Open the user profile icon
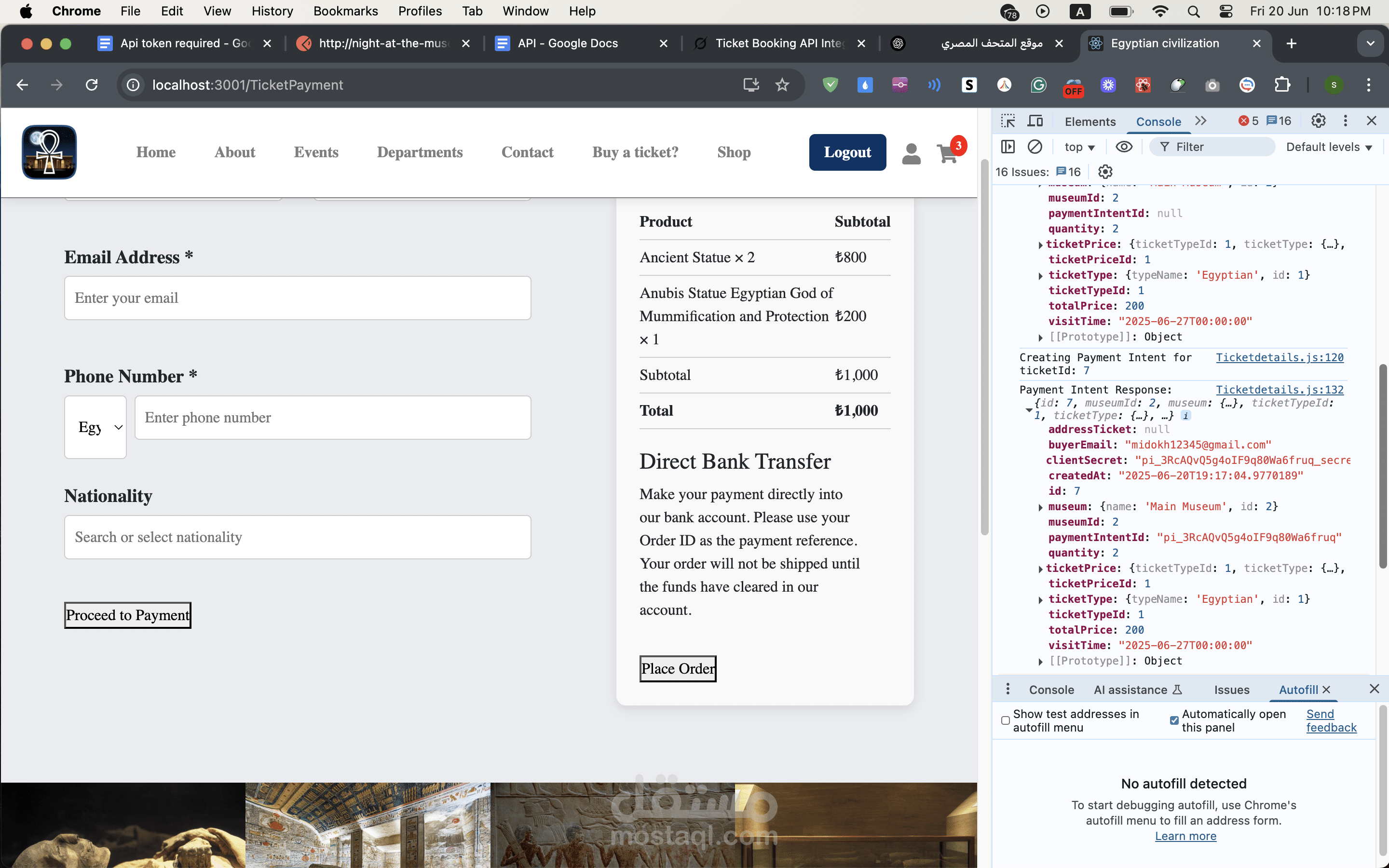 [911, 154]
